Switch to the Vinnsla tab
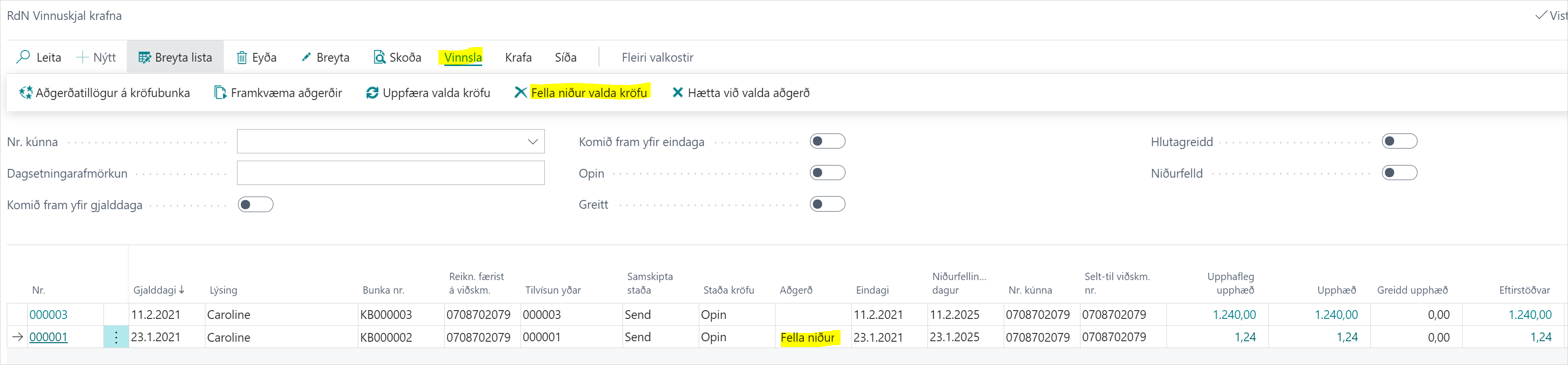Screen dimensions: 1568x365 [x=462, y=57]
